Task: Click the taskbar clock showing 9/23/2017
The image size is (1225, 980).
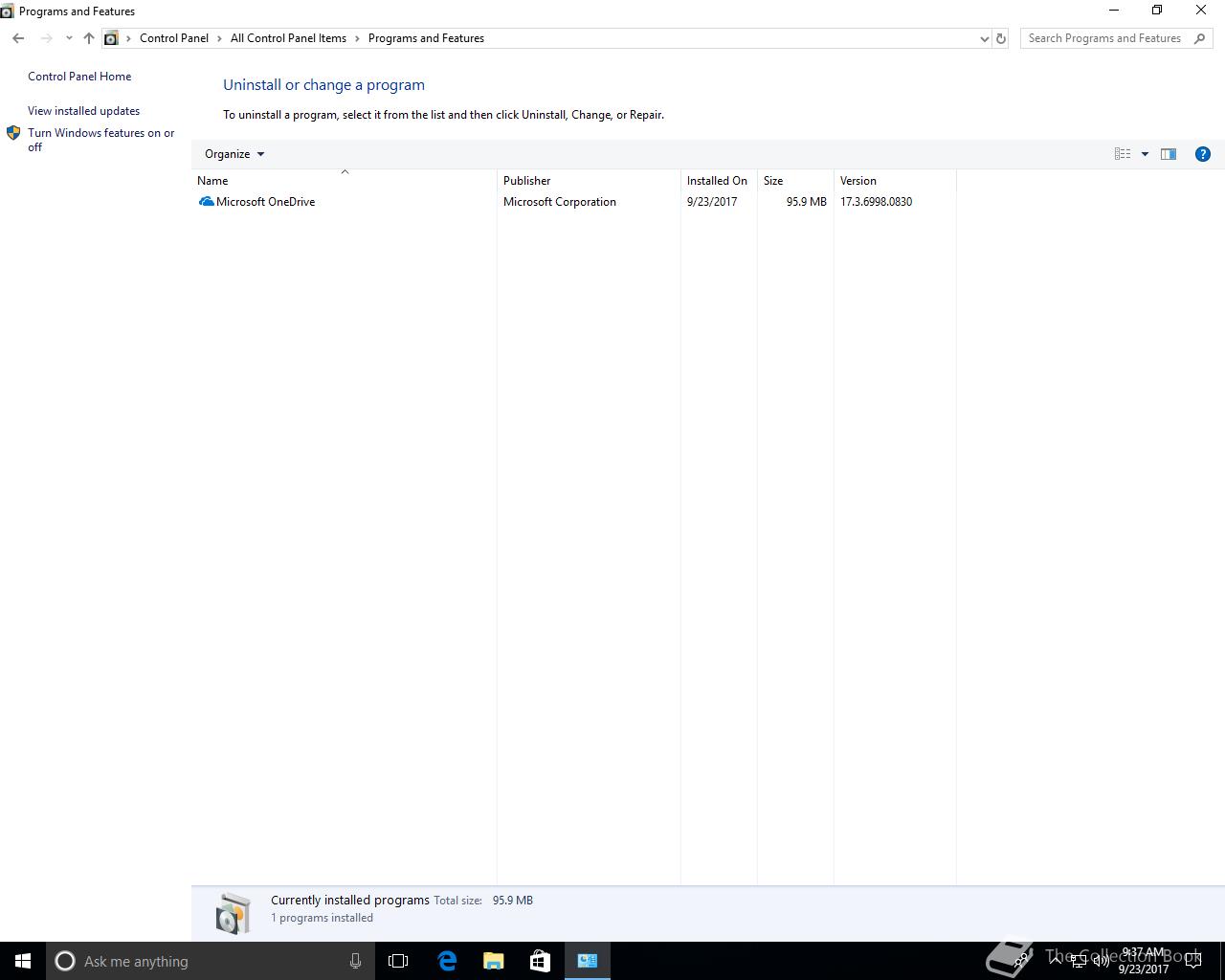Action: tap(1144, 961)
